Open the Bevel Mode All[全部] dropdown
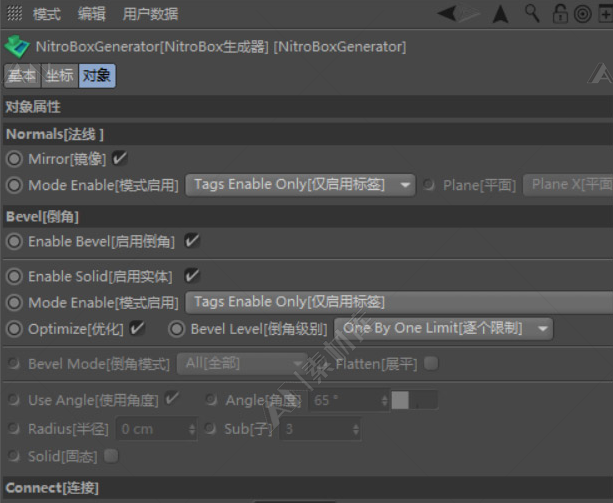The image size is (613, 503). click(242, 363)
